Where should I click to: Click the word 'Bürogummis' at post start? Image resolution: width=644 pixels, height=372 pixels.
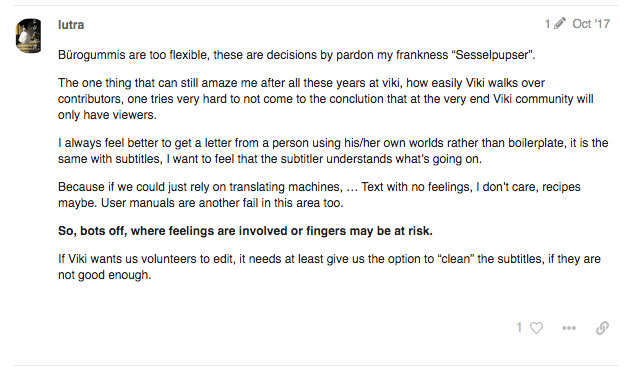point(92,55)
